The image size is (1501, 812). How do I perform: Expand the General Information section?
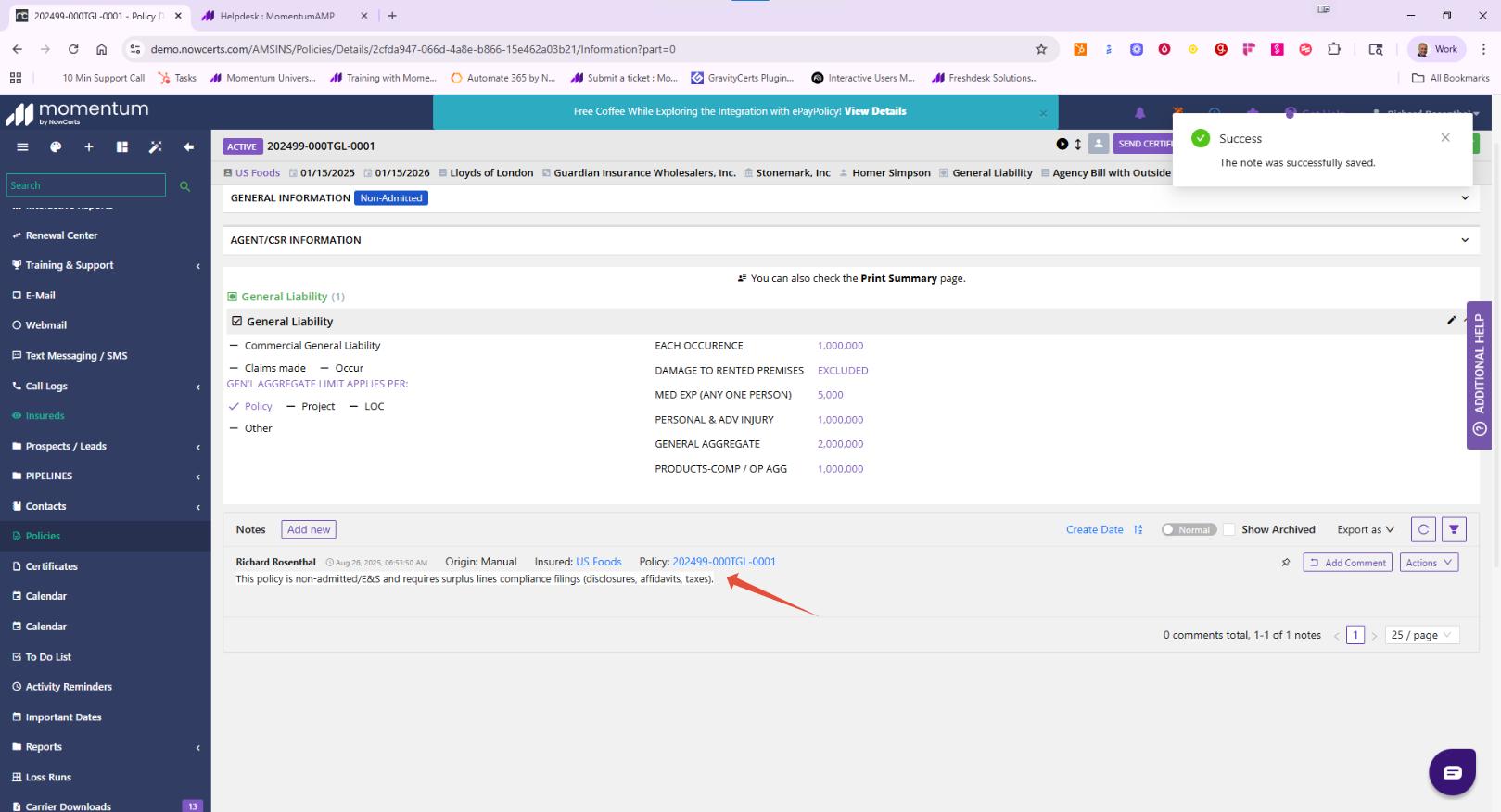pyautogui.click(x=1465, y=197)
